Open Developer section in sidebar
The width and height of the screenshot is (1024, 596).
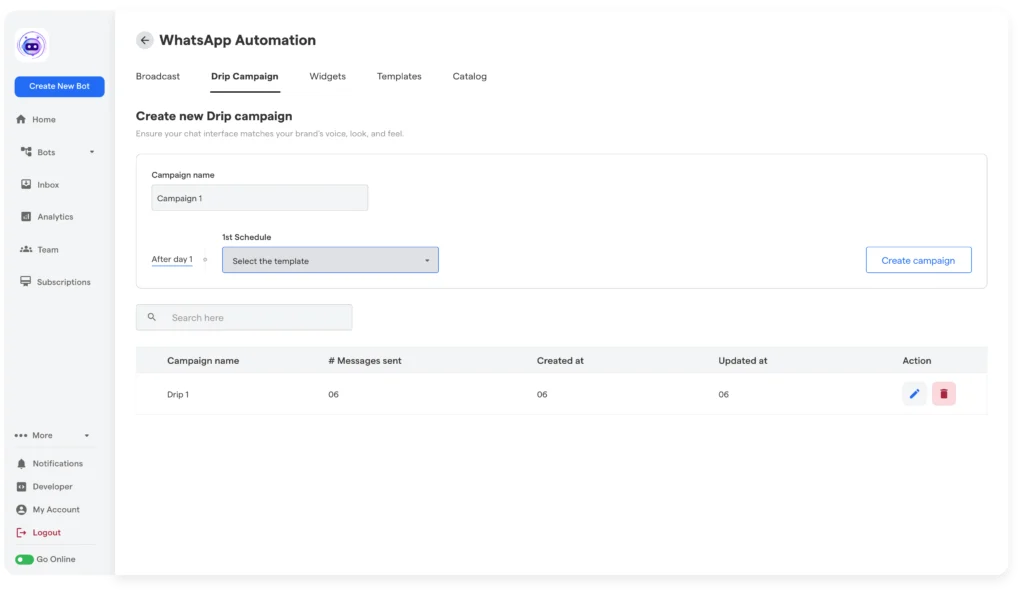[x=52, y=487]
